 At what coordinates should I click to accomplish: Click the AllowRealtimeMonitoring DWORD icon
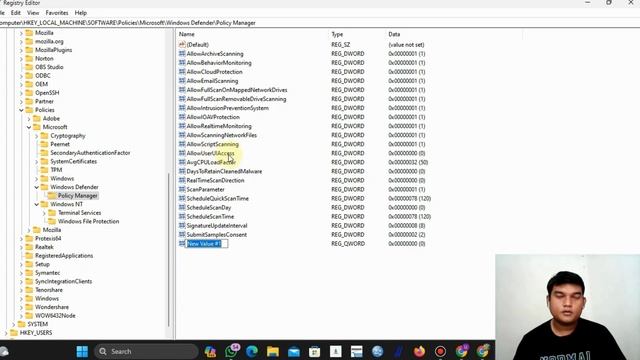182,126
